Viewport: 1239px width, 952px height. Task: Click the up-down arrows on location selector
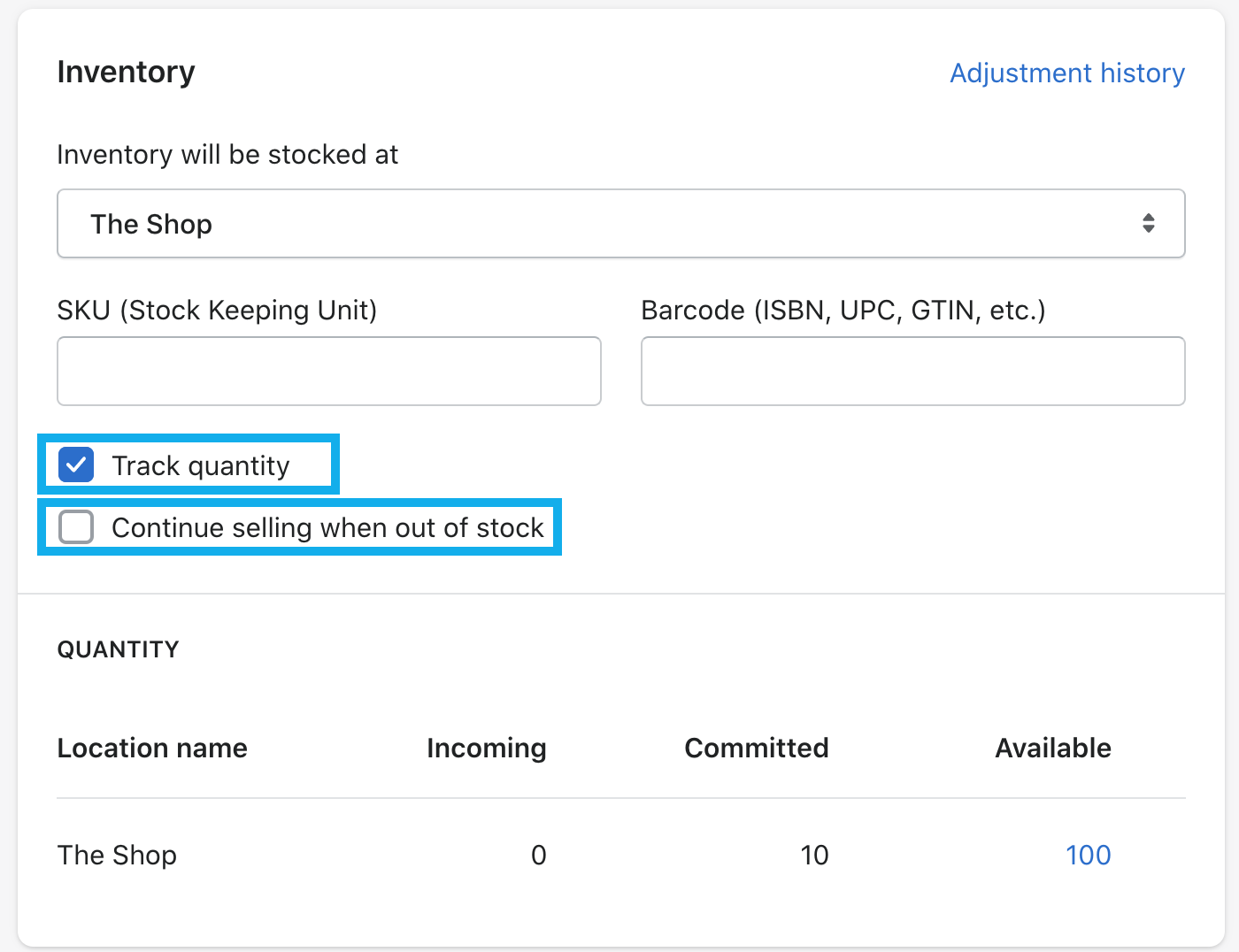1148,223
